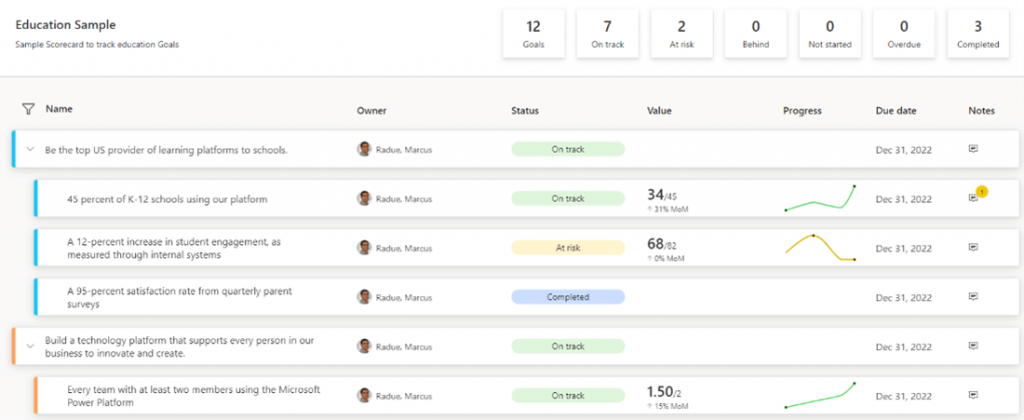Open the filter icon beside Name column

[27, 109]
